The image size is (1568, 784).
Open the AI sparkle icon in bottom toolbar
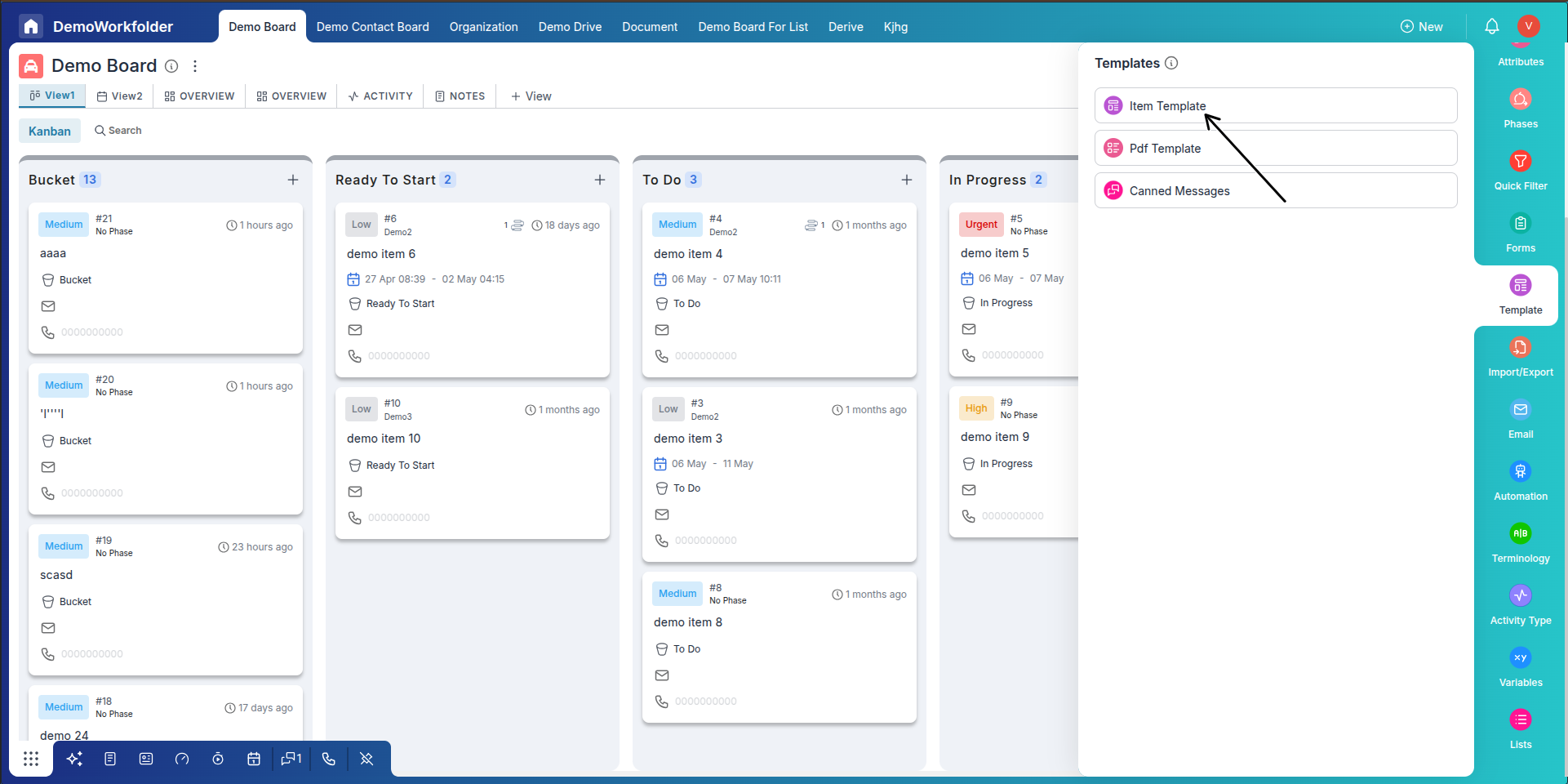(74, 759)
